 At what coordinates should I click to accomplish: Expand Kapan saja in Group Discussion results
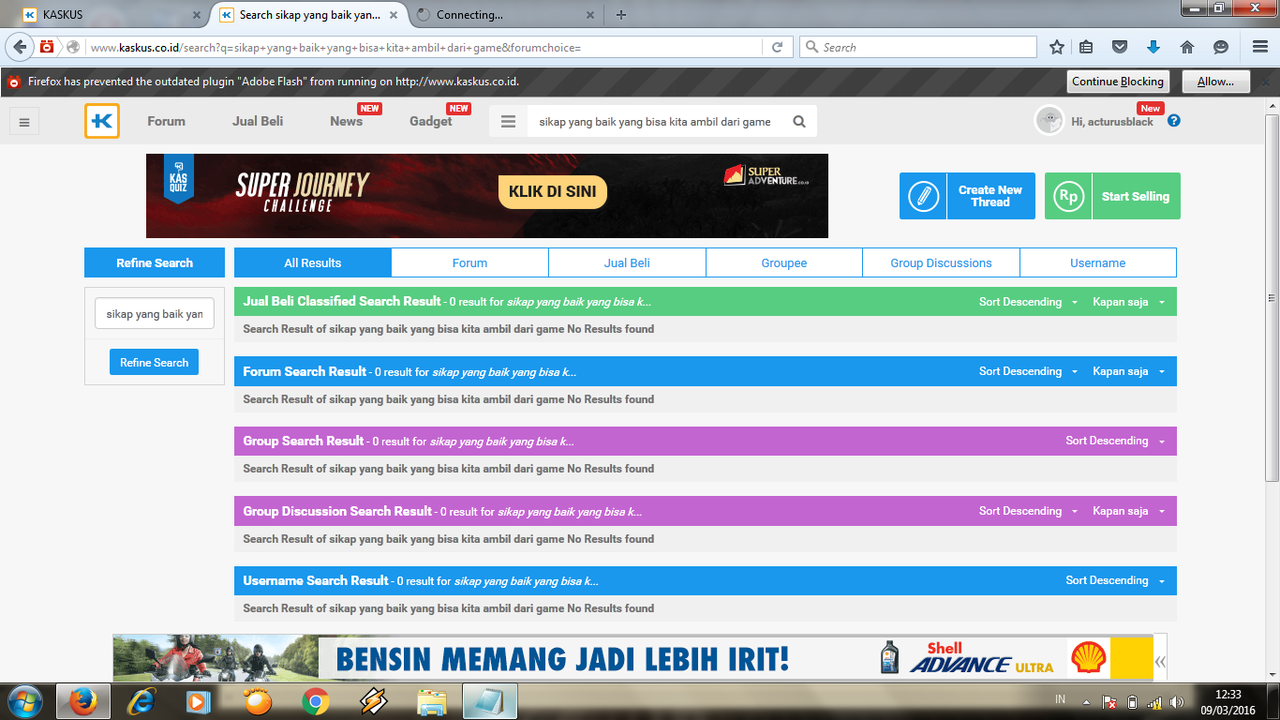tap(1129, 511)
